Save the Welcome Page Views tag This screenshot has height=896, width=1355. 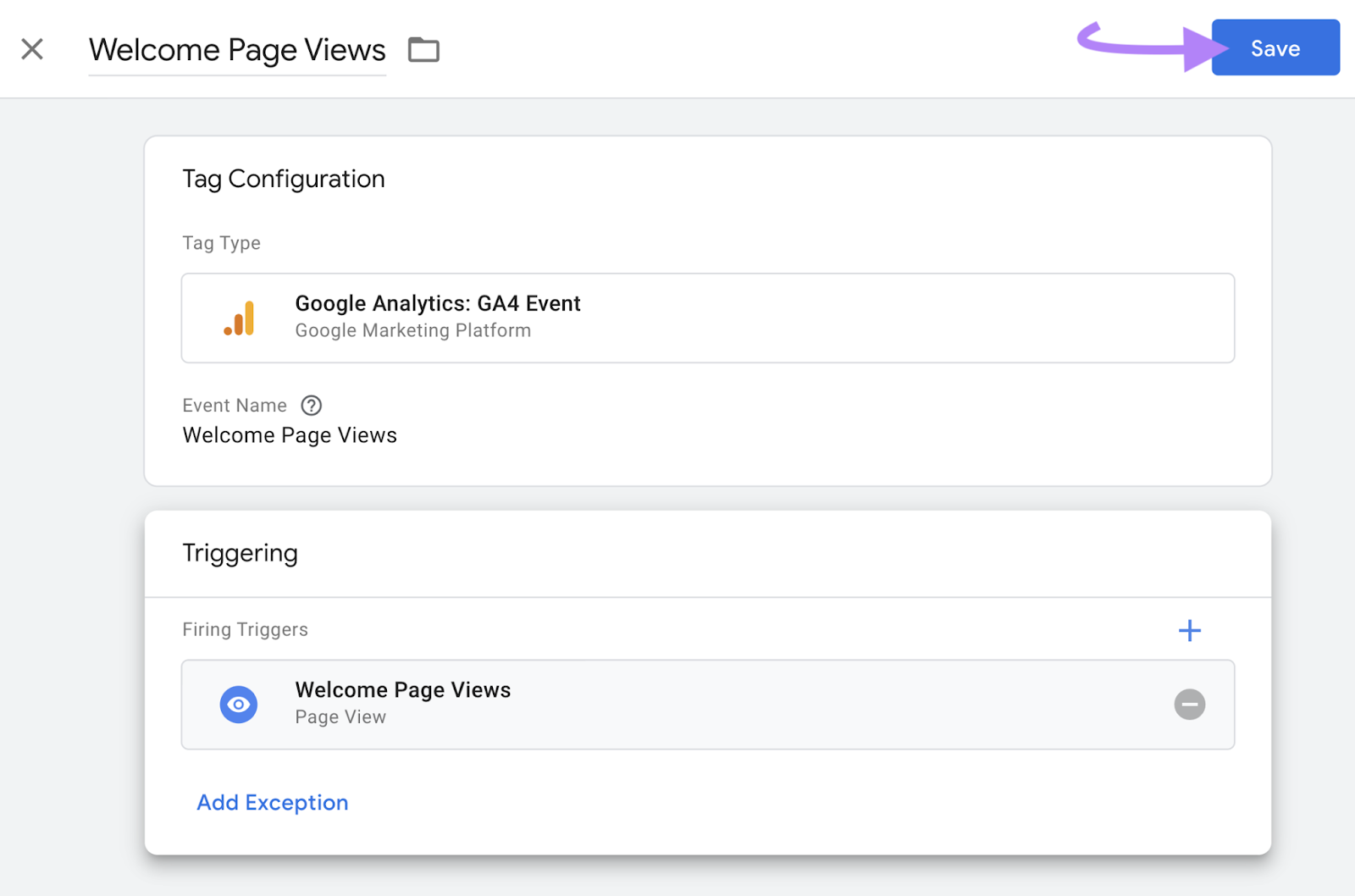[x=1275, y=47]
